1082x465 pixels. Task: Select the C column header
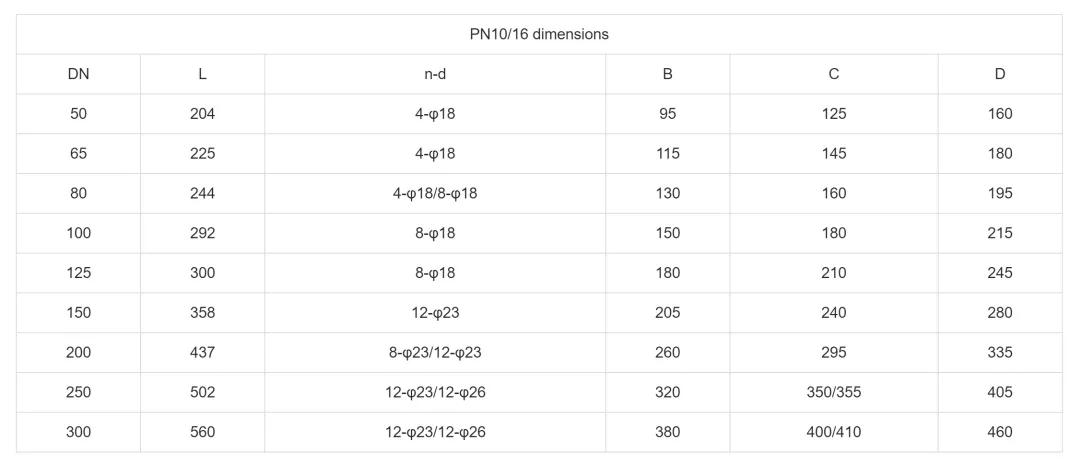click(x=833, y=74)
